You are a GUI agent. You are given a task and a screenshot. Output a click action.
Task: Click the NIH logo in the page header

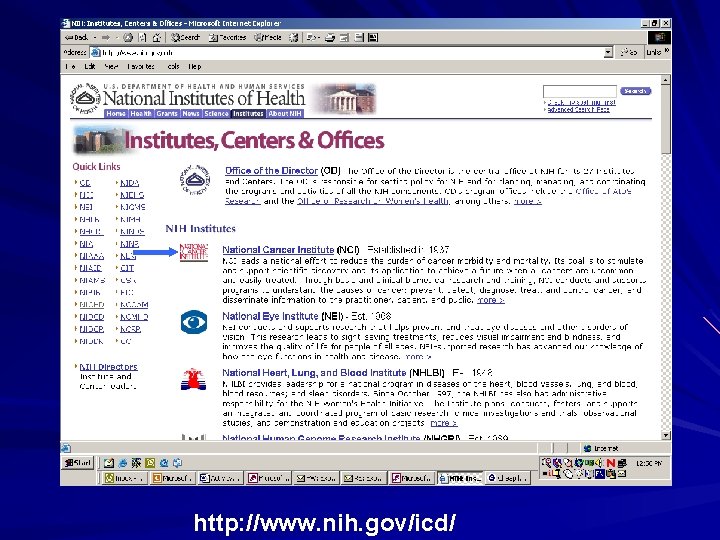tap(85, 98)
